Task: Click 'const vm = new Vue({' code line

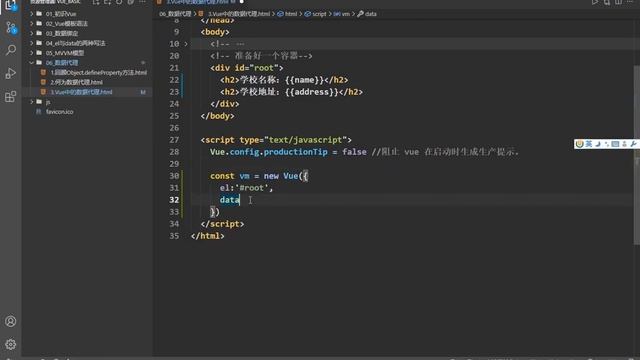Action: [x=259, y=176]
